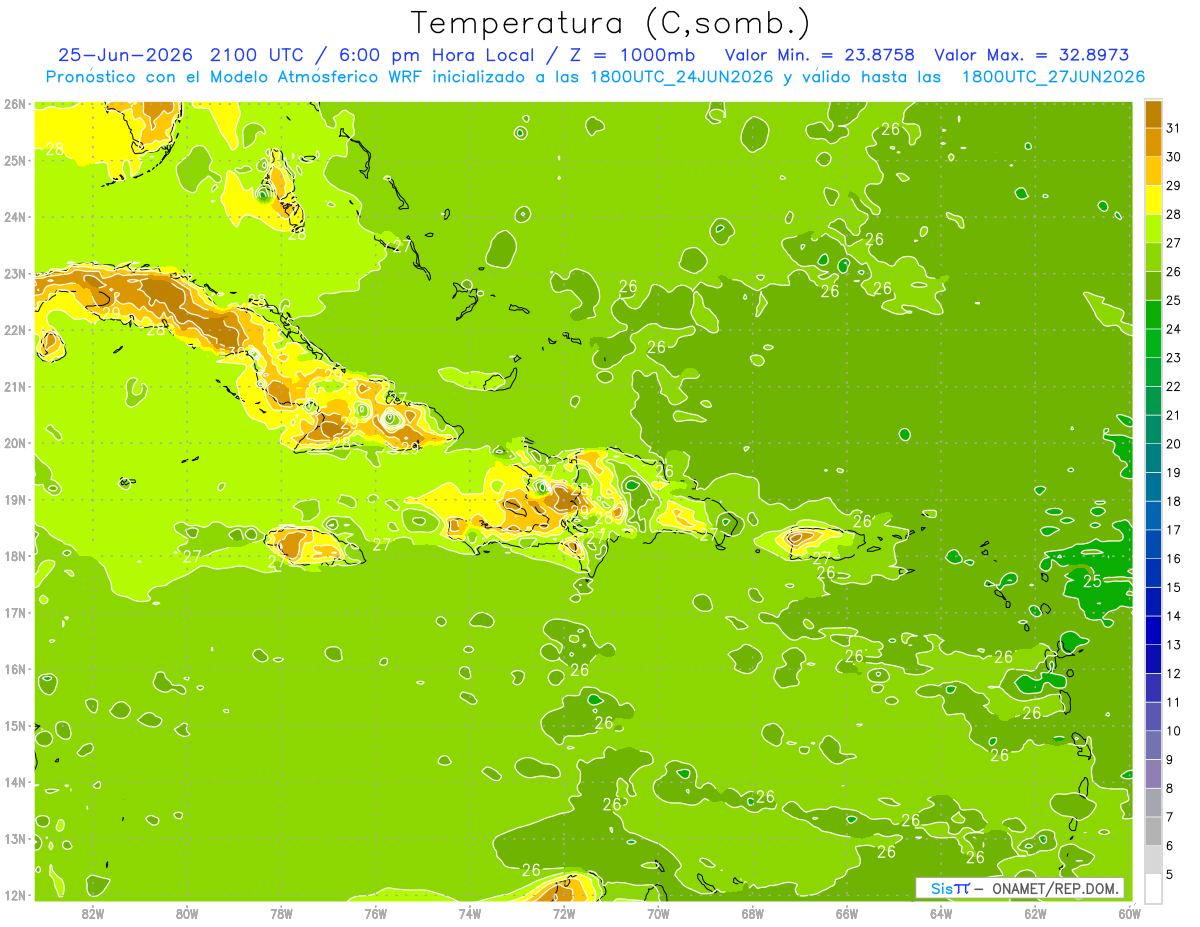Pick the gray legend swatch between 6 and 7

click(x=1153, y=831)
